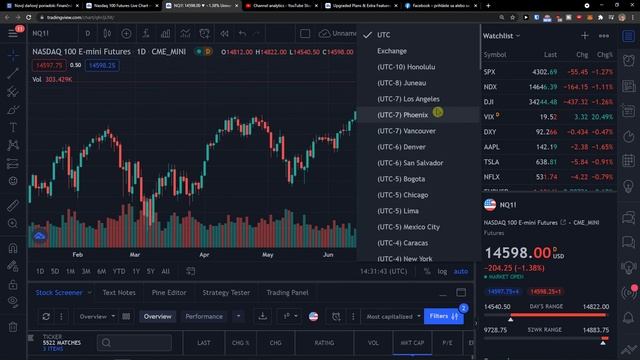The image size is (640, 360).
Task: Open the D interval dropdown
Action: tap(88, 33)
